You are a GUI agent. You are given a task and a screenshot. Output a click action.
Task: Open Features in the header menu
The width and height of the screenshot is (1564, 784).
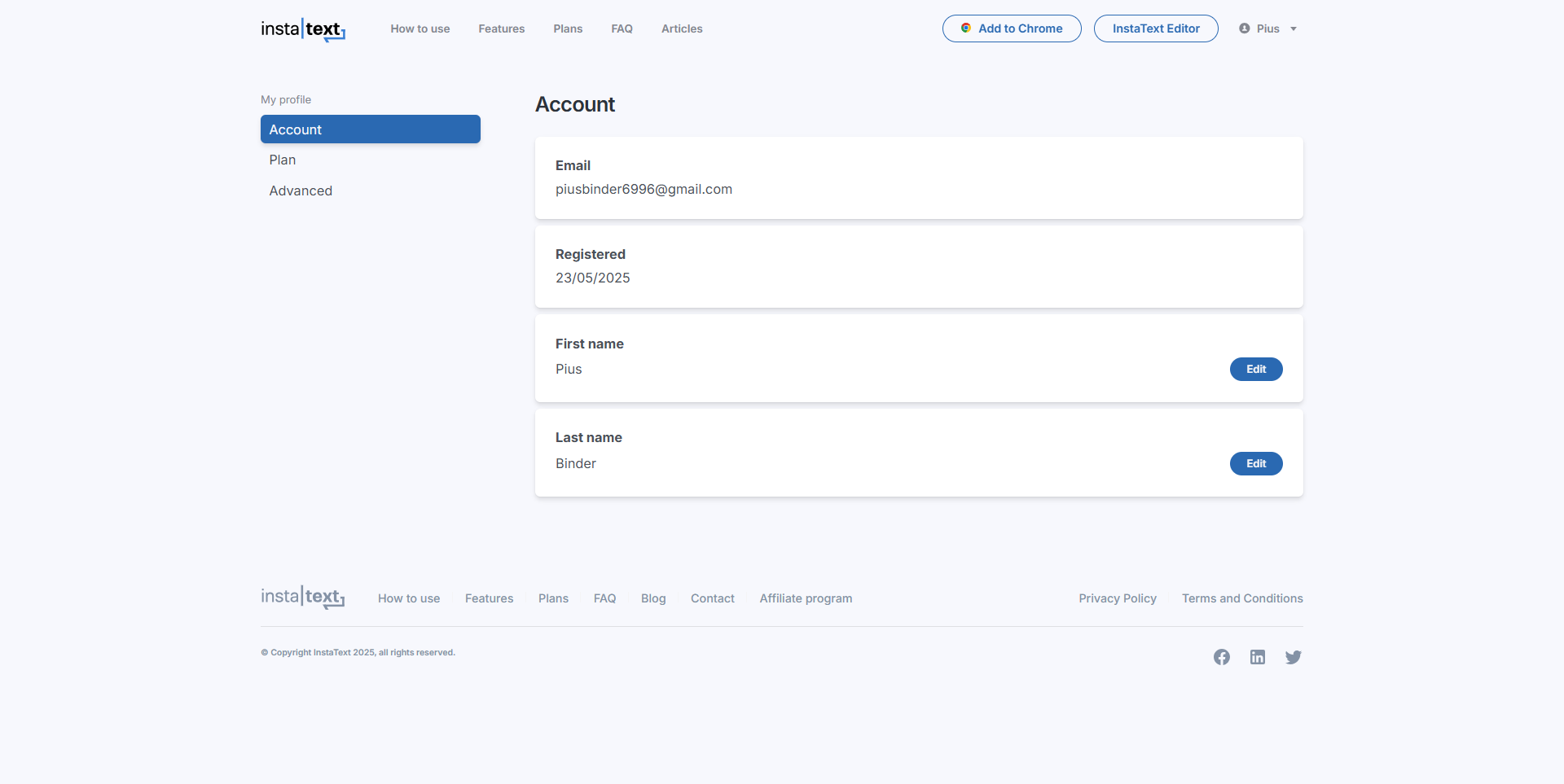click(501, 29)
